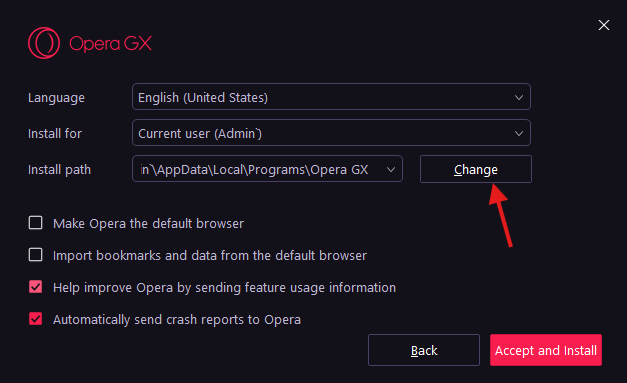The image size is (627, 383).
Task: Click the 'Automatically send crash reports' label text
Action: tap(177, 319)
